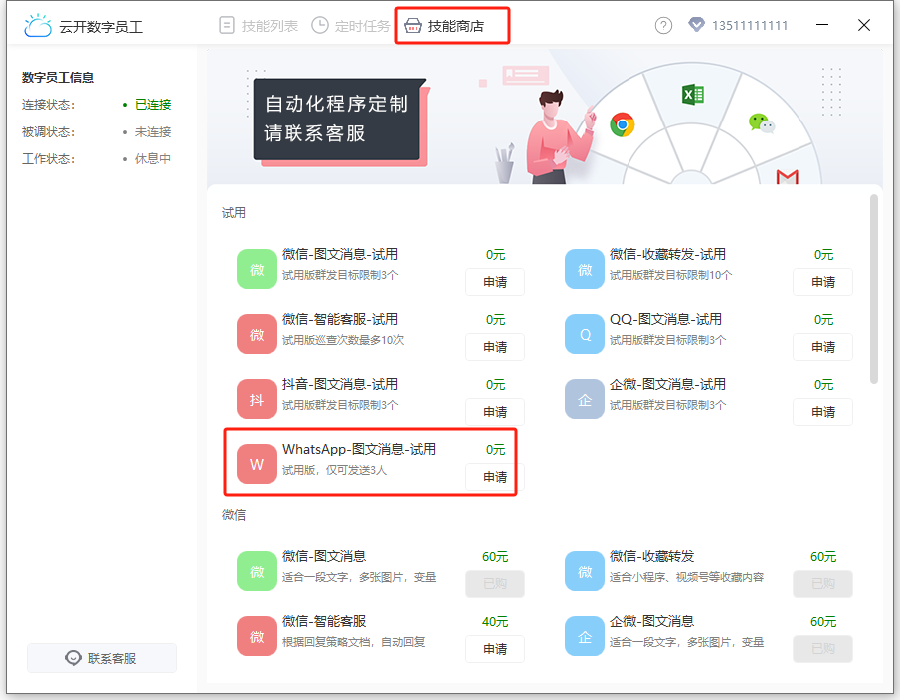Click the blue 企微-图文消息 60元 icon
Viewport: 900px width, 700px height.
585,636
